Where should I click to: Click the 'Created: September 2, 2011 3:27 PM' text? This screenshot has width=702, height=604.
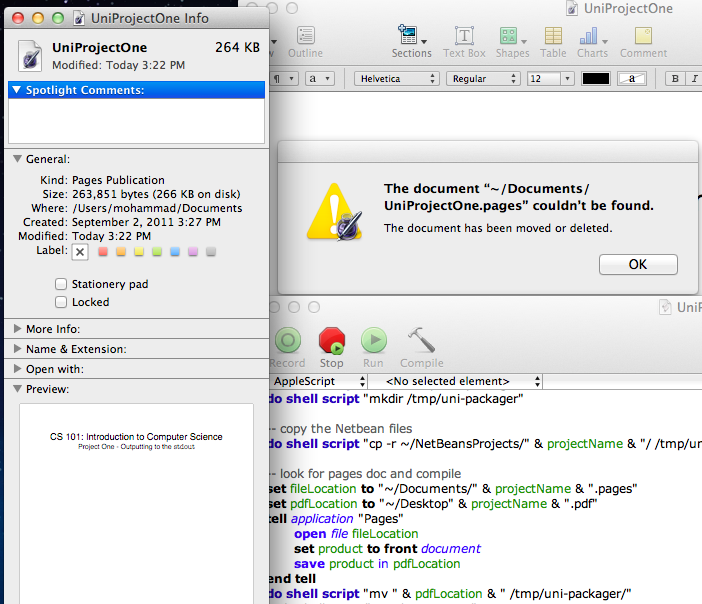point(122,222)
